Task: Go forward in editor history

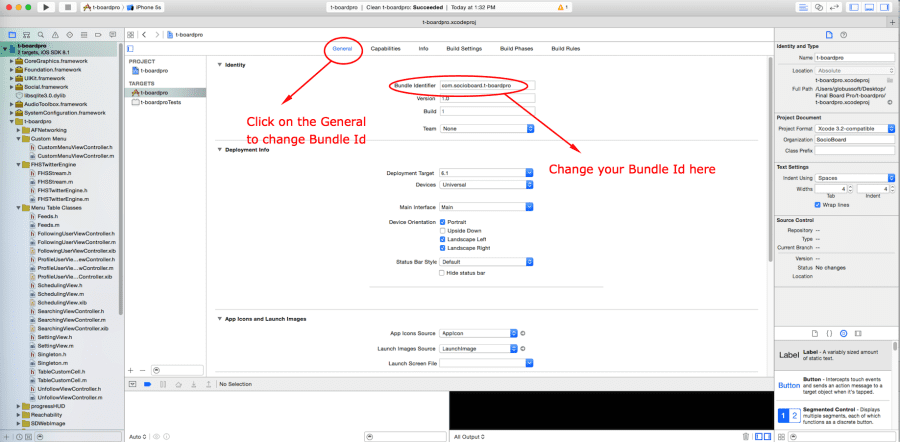Action: [157, 34]
